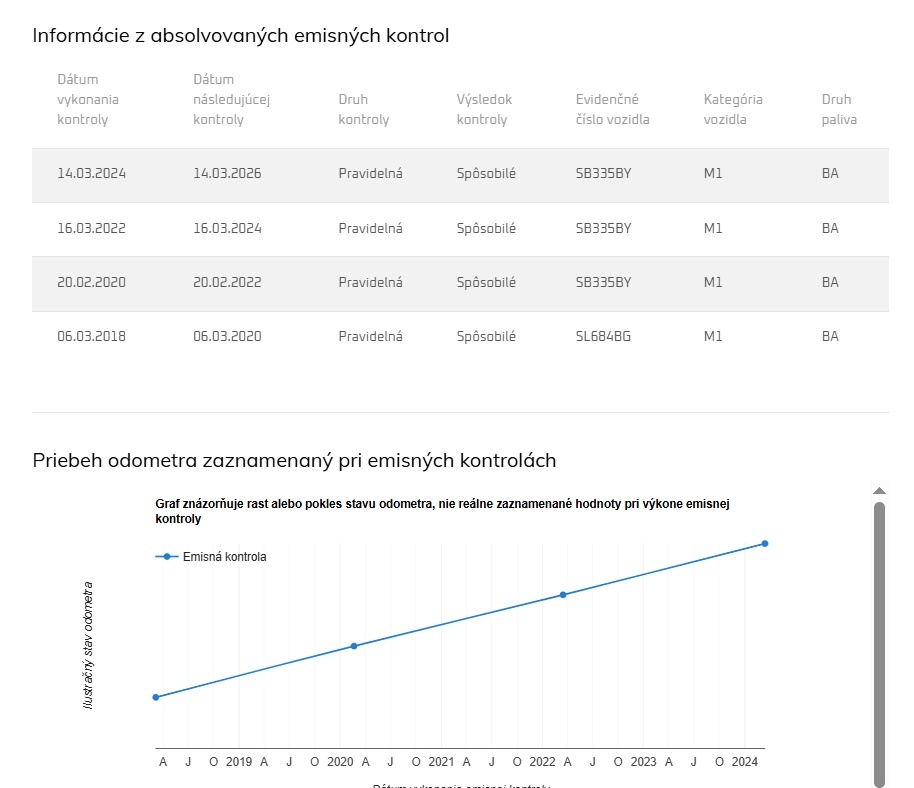Select the row with inspection date 14.03.2024
The image size is (914, 788).
460,174
